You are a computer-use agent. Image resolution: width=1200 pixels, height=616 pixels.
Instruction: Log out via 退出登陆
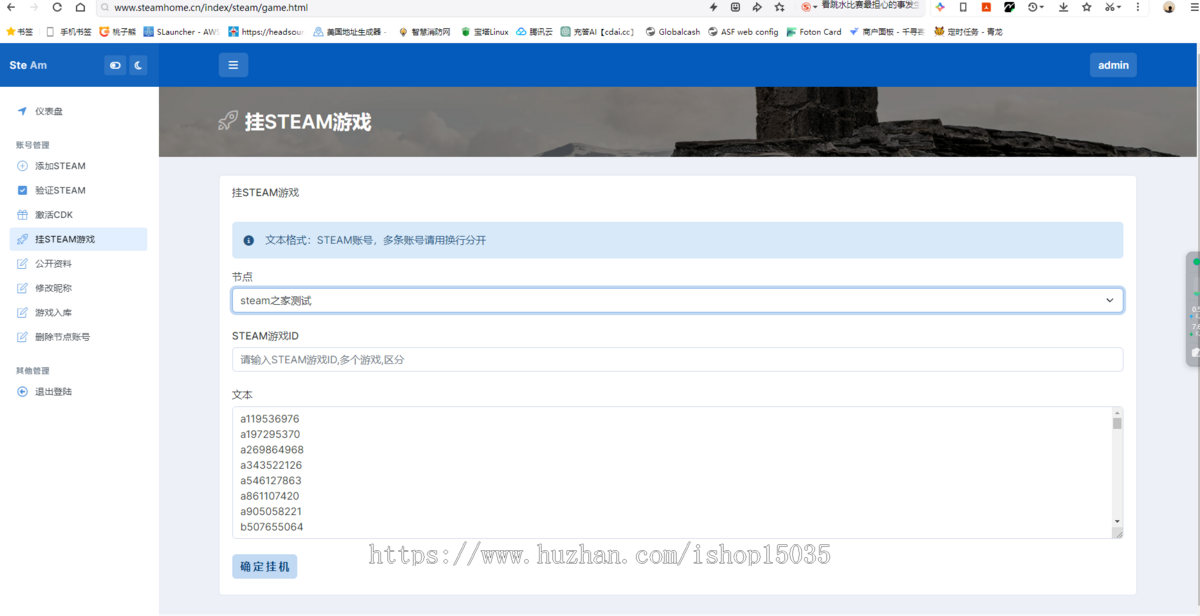point(79,391)
